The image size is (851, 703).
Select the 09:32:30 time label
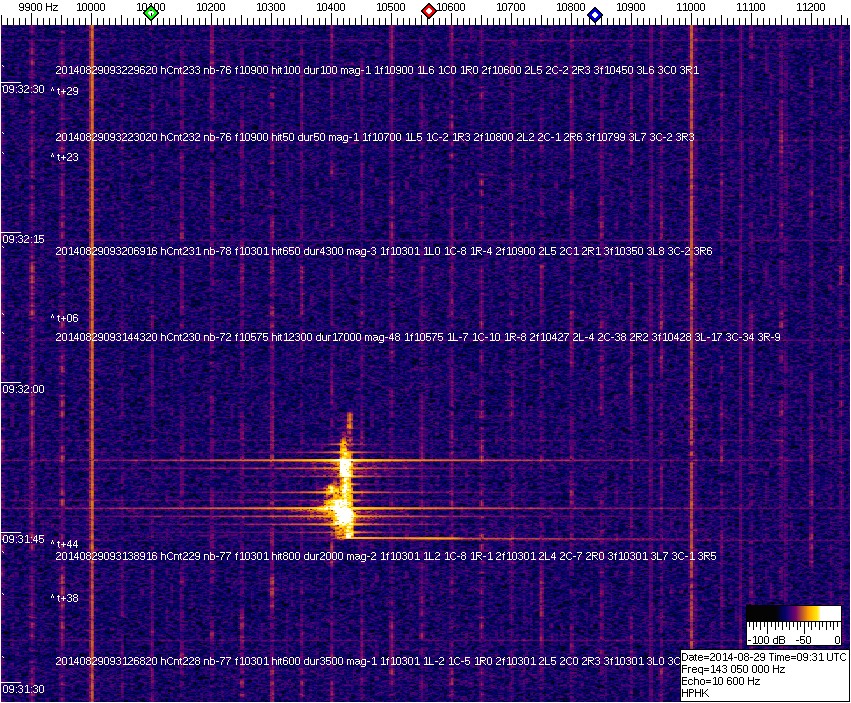(23, 90)
